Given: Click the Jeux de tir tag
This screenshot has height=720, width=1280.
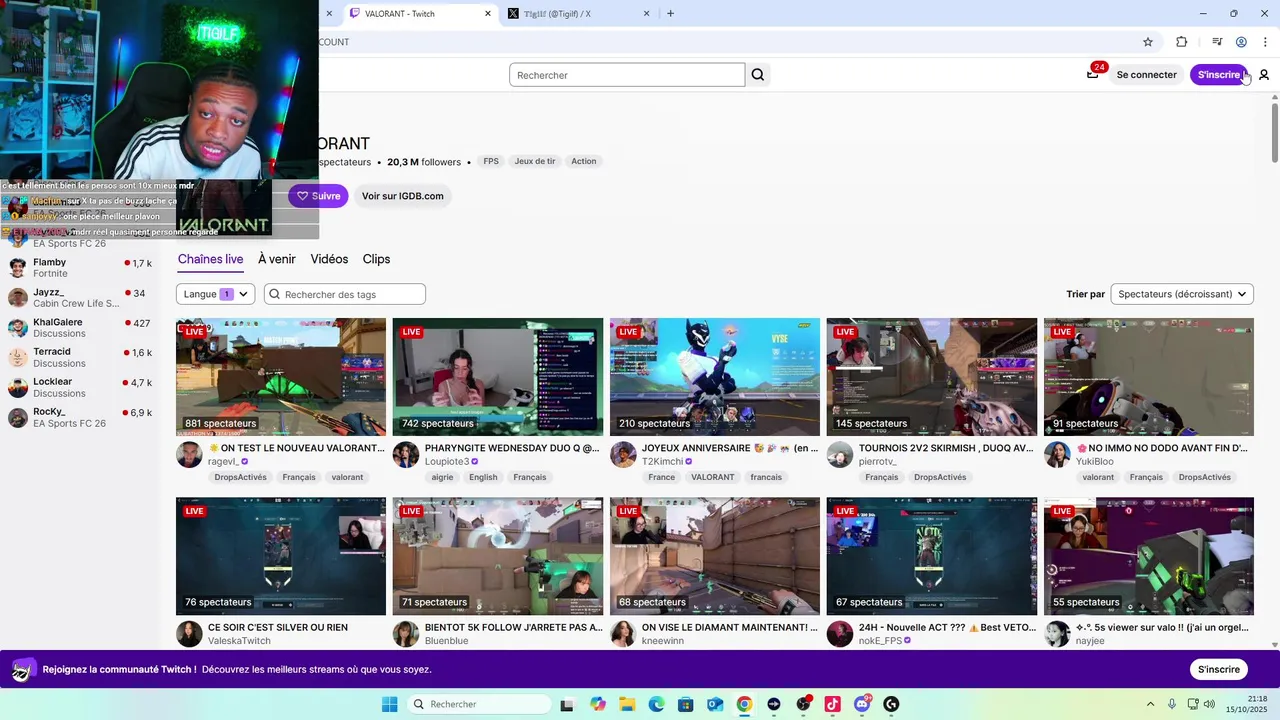Looking at the screenshot, I should pos(535,161).
